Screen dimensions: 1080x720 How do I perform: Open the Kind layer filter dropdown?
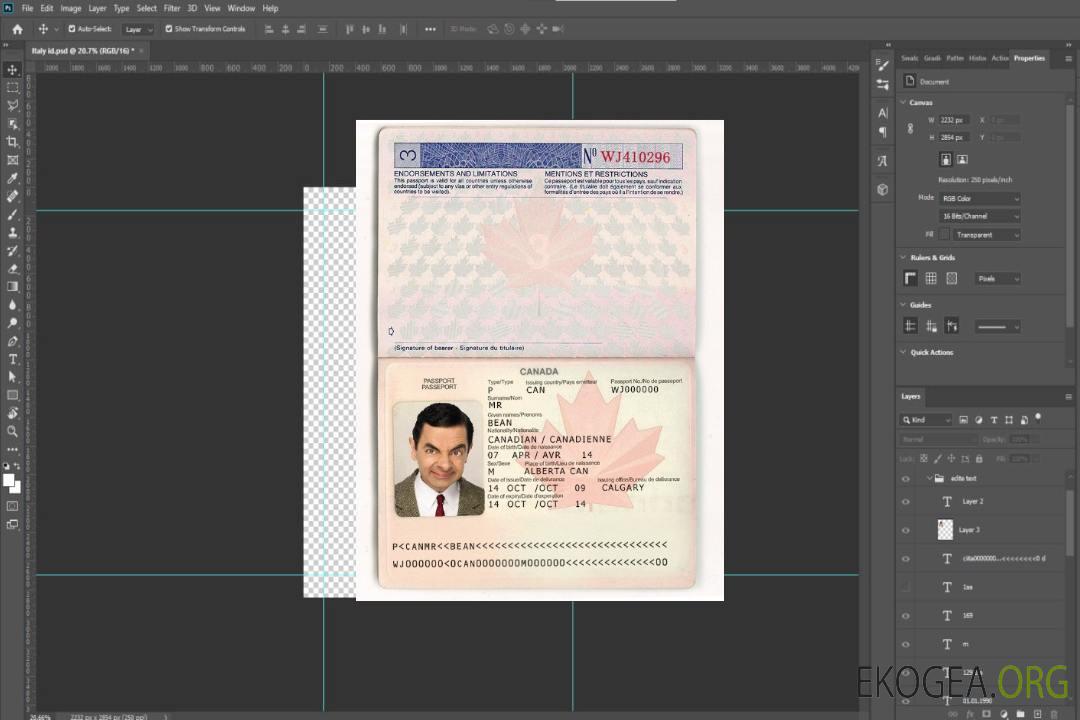926,420
